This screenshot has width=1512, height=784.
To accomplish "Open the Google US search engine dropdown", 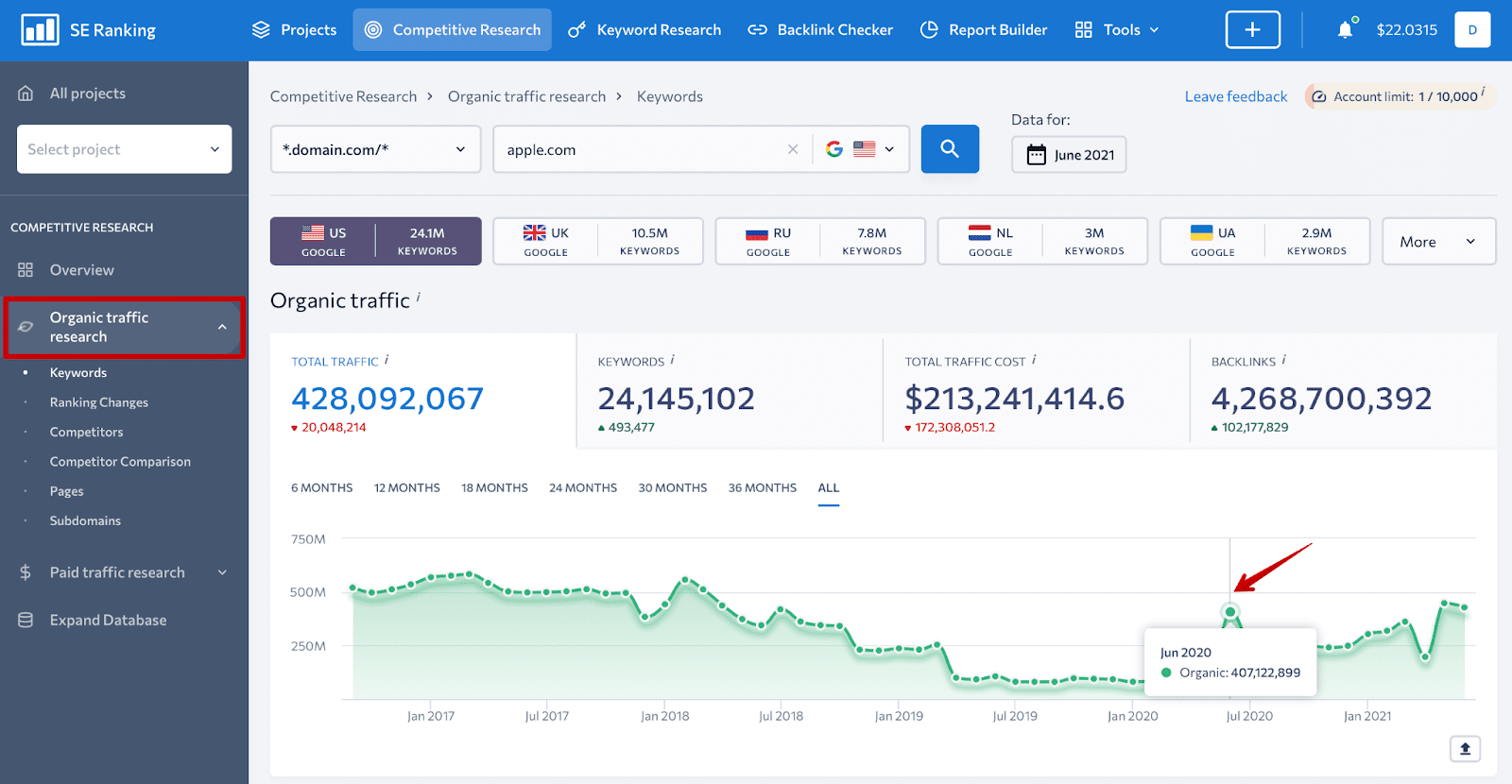I will pyautogui.click(x=861, y=149).
